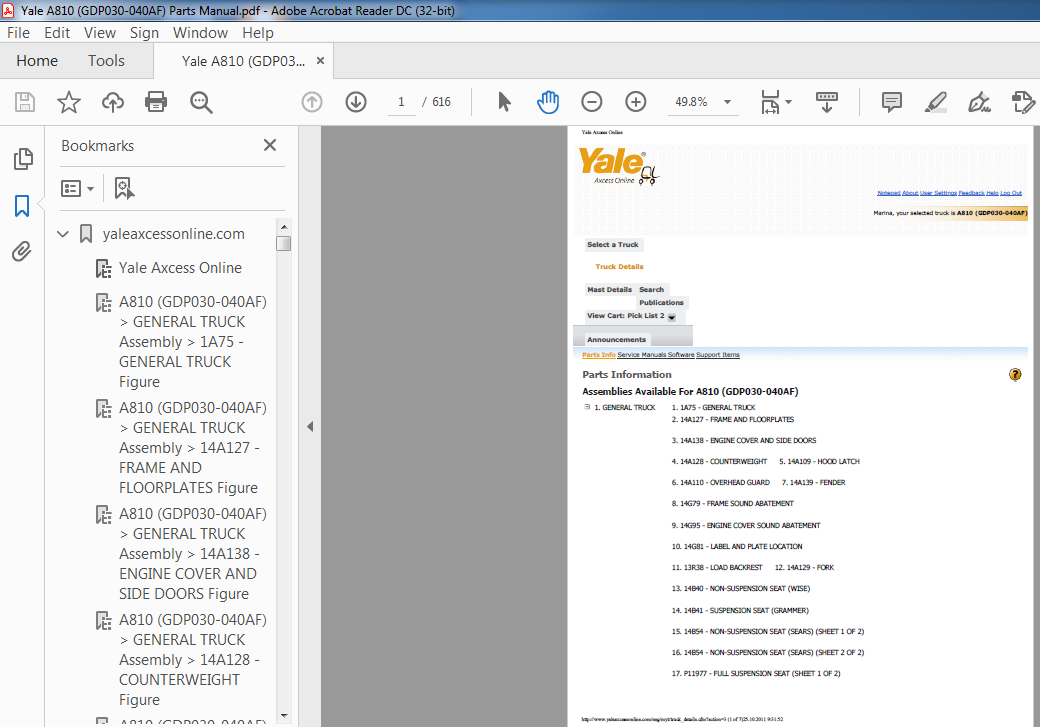Select the Highlight text tool

[x=935, y=102]
